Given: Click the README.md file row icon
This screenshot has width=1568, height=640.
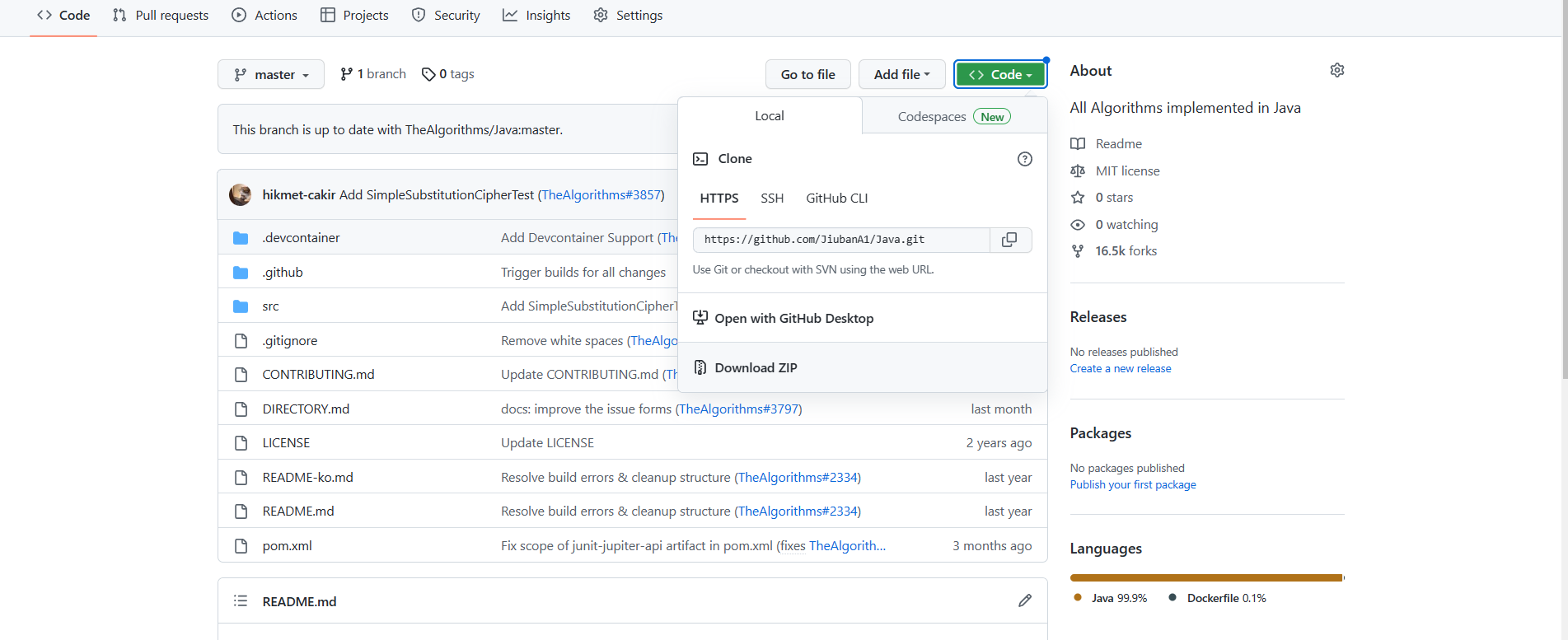Looking at the screenshot, I should 241,512.
